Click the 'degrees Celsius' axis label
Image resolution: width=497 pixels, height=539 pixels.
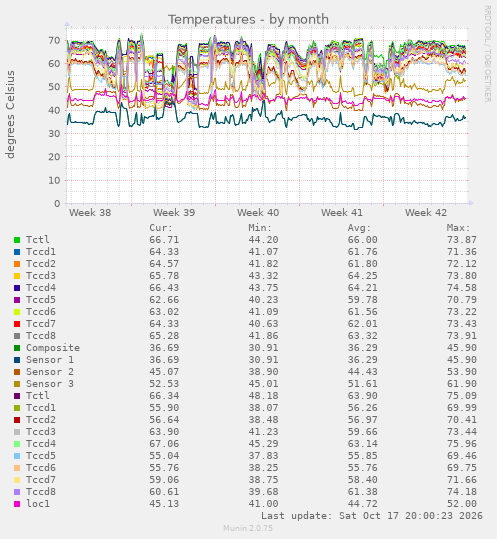[x=10, y=114]
